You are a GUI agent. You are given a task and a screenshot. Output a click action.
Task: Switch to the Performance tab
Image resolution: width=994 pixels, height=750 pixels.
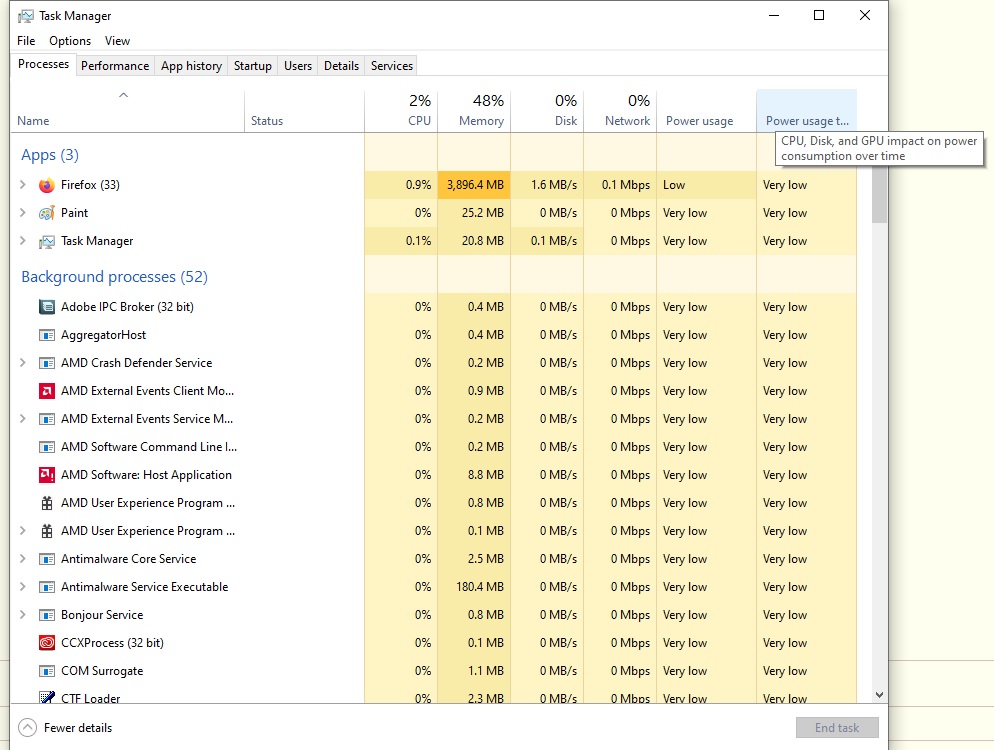115,66
